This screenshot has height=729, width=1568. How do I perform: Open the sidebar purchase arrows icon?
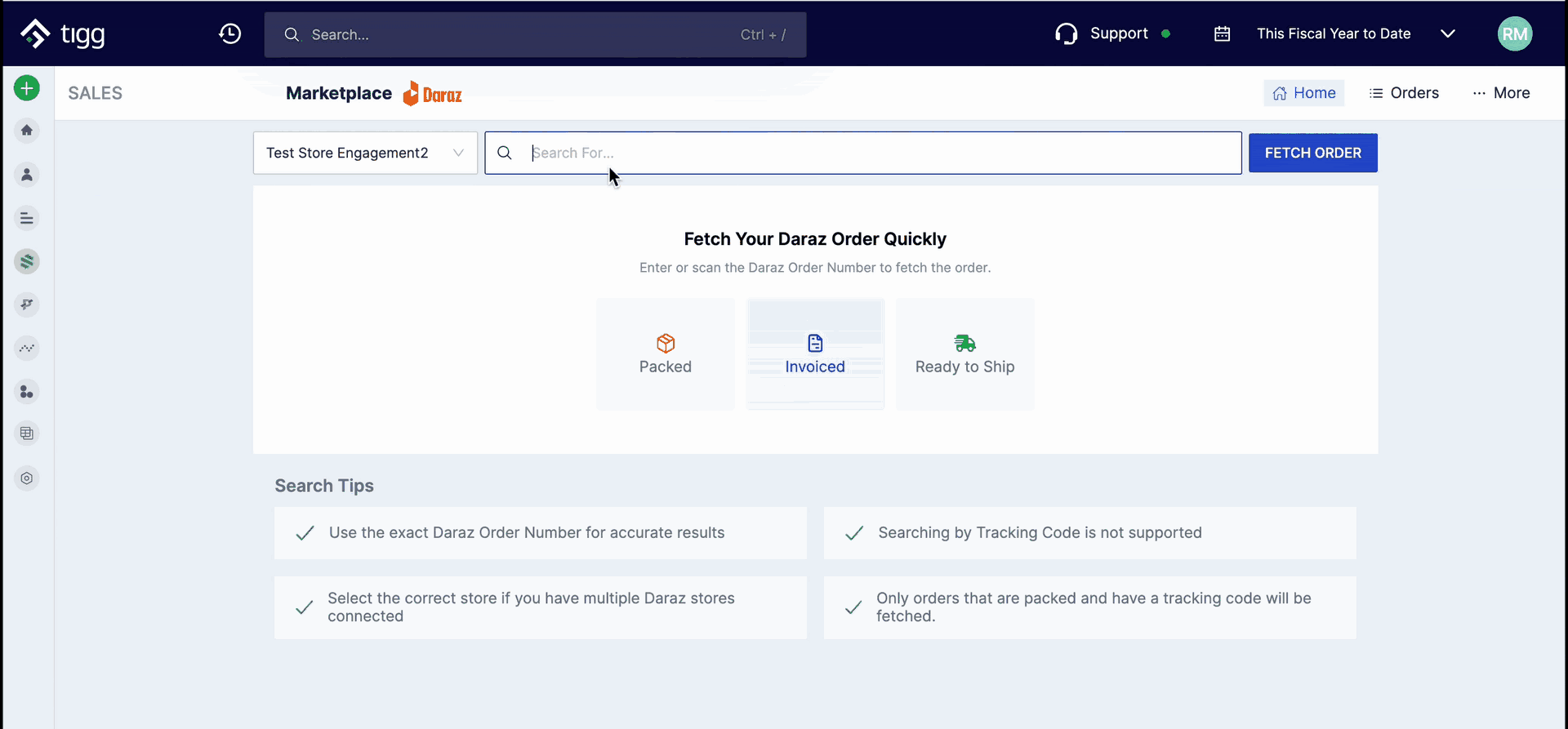tap(27, 304)
